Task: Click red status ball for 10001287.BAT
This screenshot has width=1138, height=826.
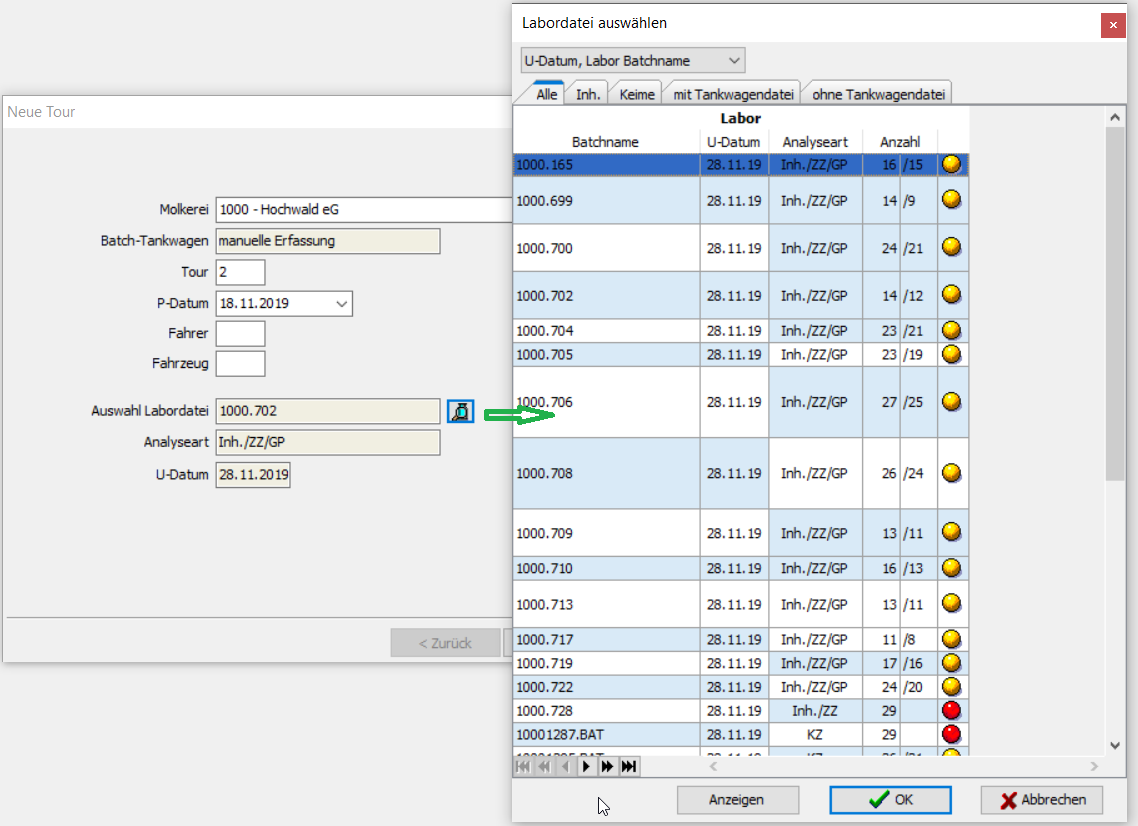Action: coord(952,735)
